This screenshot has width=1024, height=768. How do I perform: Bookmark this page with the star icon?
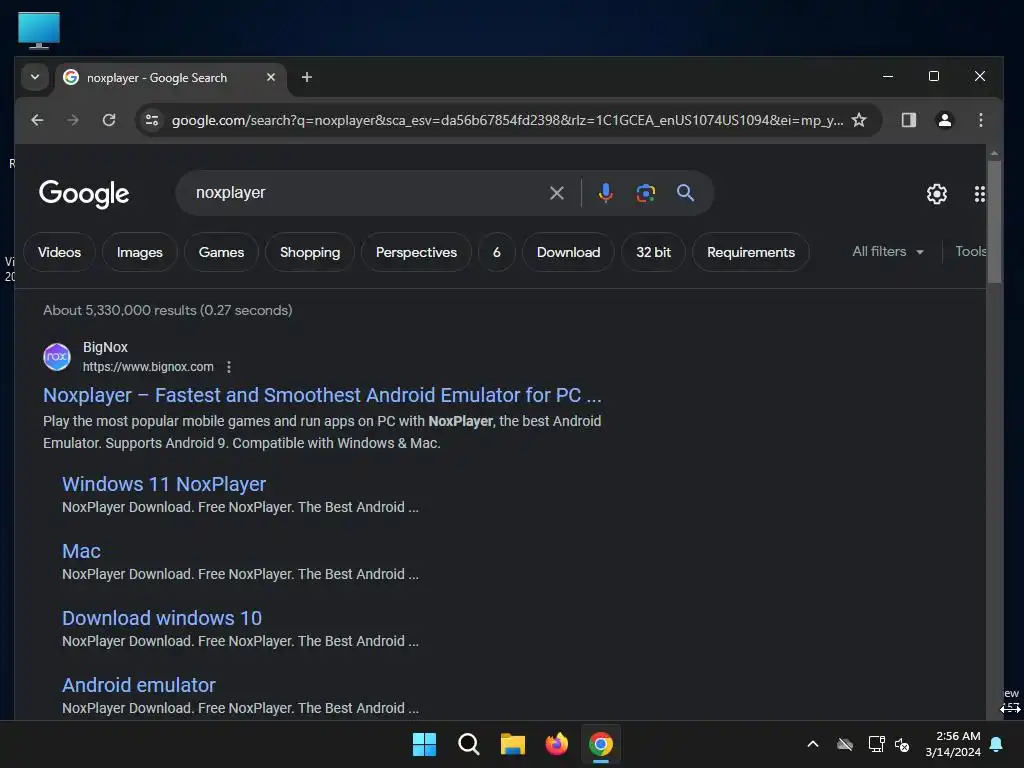859,120
